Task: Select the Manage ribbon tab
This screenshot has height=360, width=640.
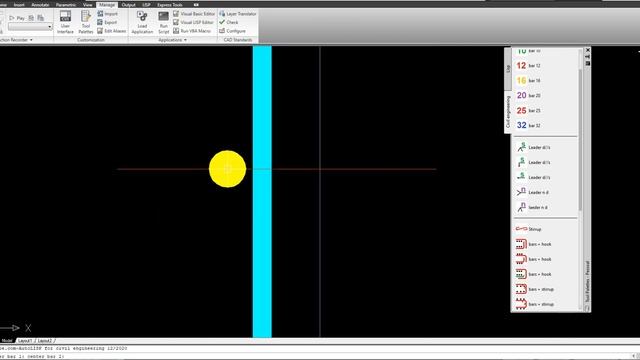Action: (107, 5)
